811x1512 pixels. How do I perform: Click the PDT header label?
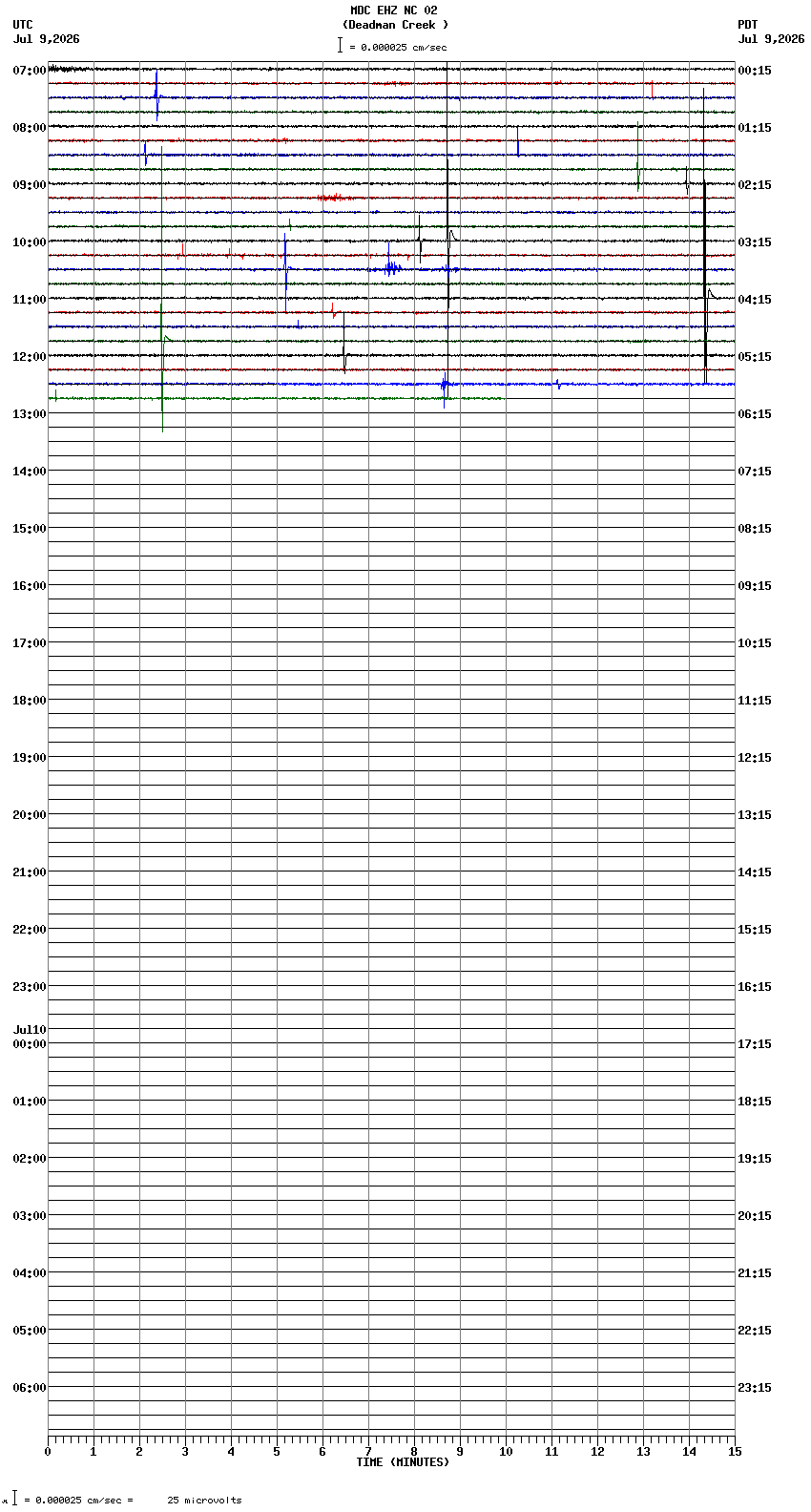point(748,25)
